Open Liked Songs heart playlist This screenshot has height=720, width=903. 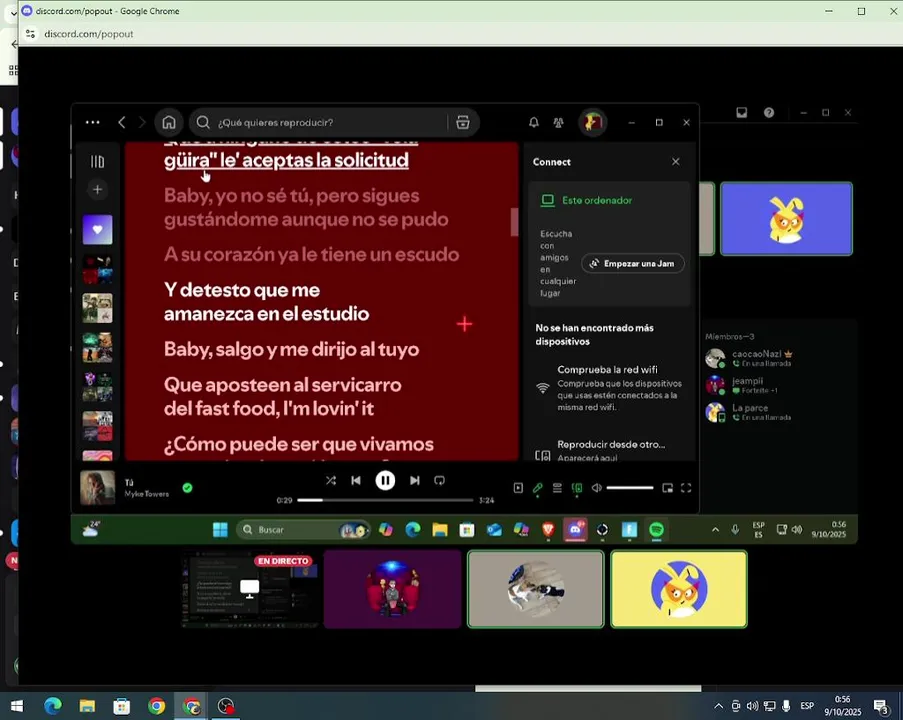97,229
